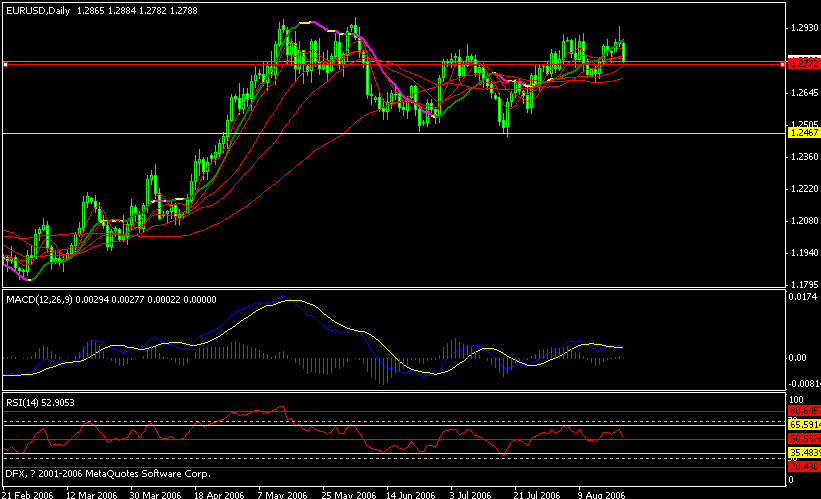Click the RSI 50.537 red level label
This screenshot has height=499, width=821.
point(804,439)
